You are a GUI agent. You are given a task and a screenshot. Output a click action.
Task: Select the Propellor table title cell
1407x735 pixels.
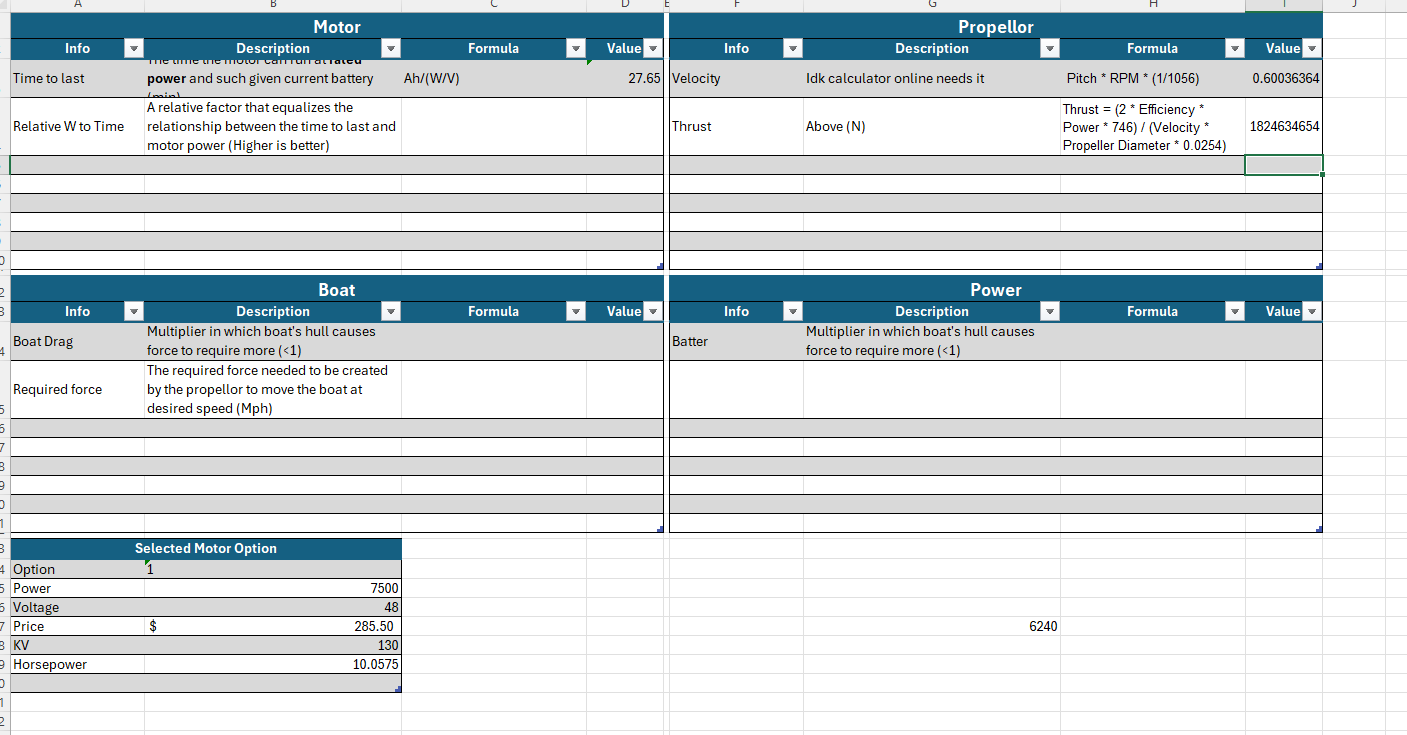pos(996,26)
